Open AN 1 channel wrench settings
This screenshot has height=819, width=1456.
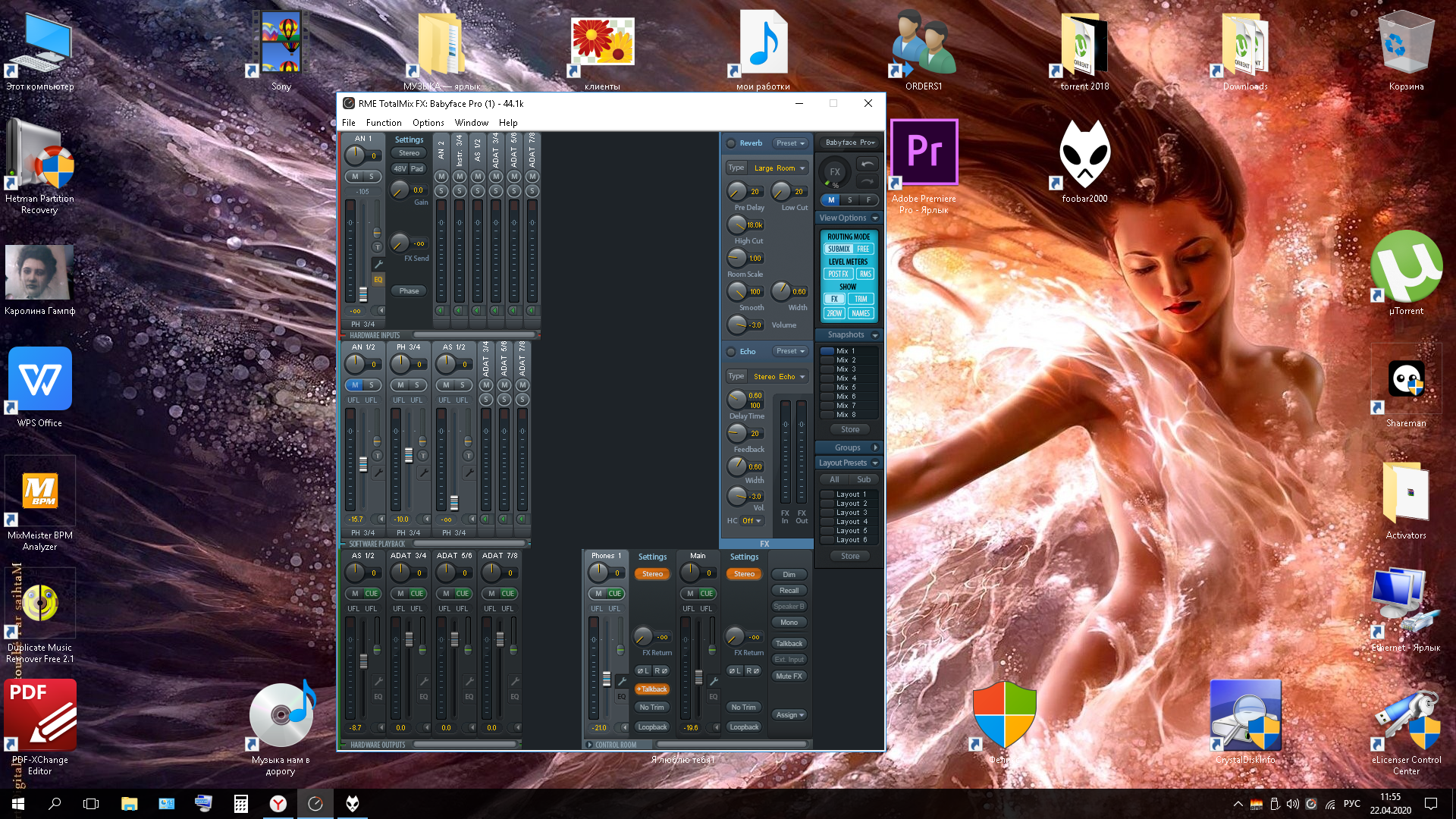pyautogui.click(x=378, y=264)
